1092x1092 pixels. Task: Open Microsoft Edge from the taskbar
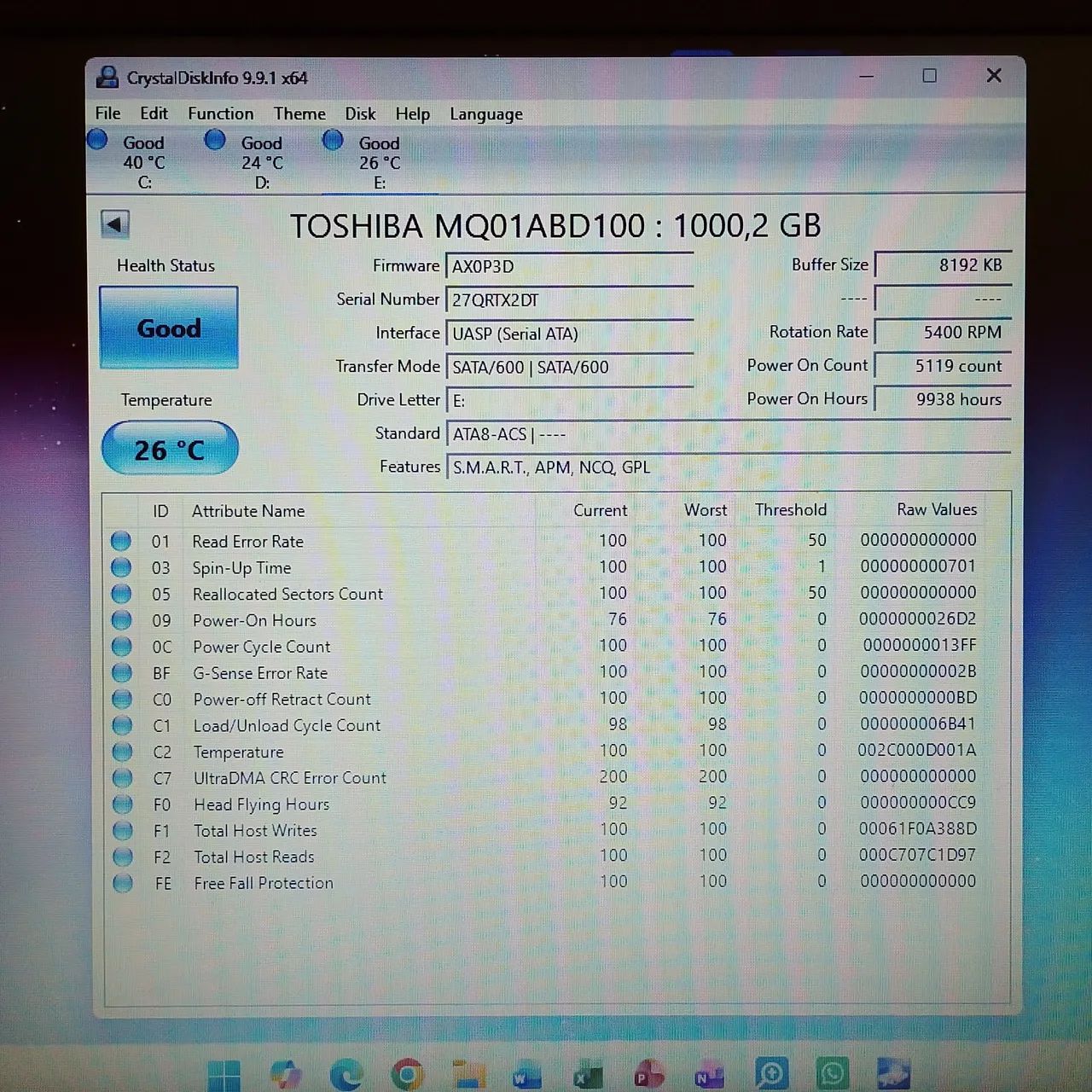pyautogui.click(x=346, y=1076)
